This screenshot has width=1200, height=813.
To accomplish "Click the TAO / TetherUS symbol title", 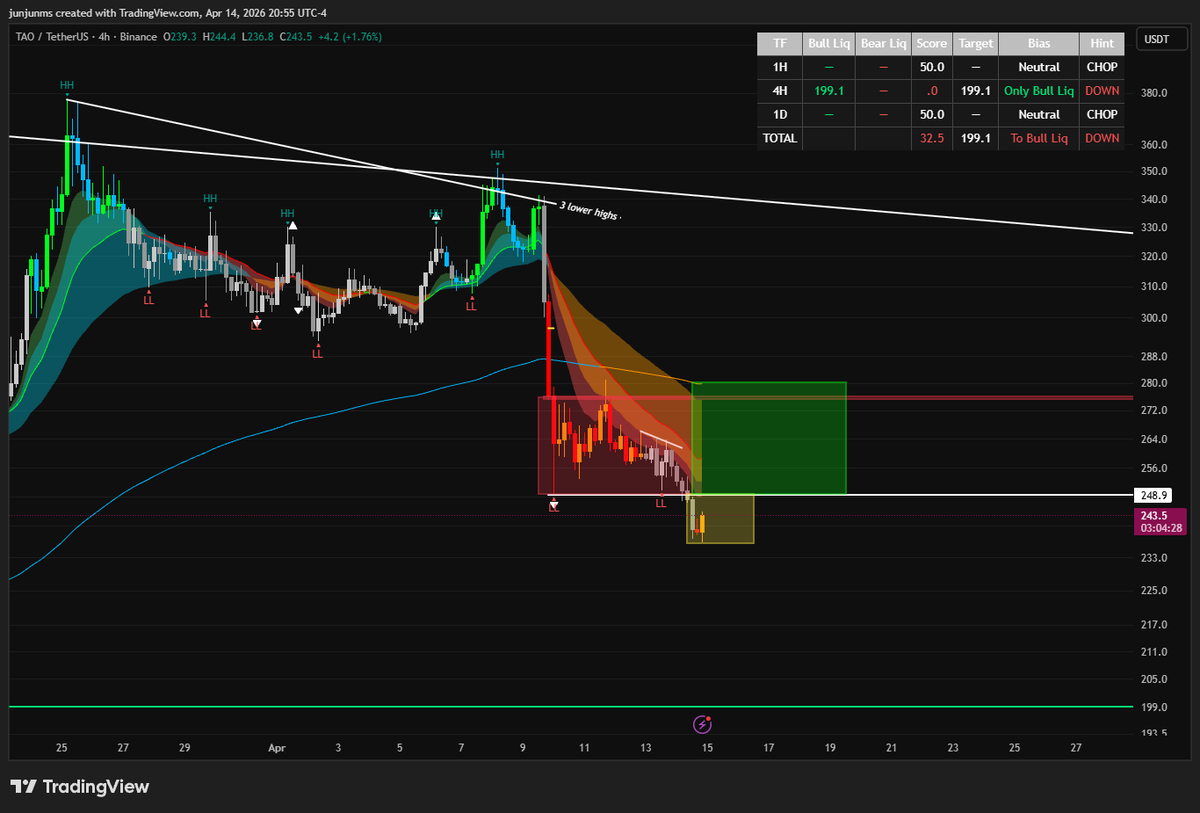I will tap(47, 37).
